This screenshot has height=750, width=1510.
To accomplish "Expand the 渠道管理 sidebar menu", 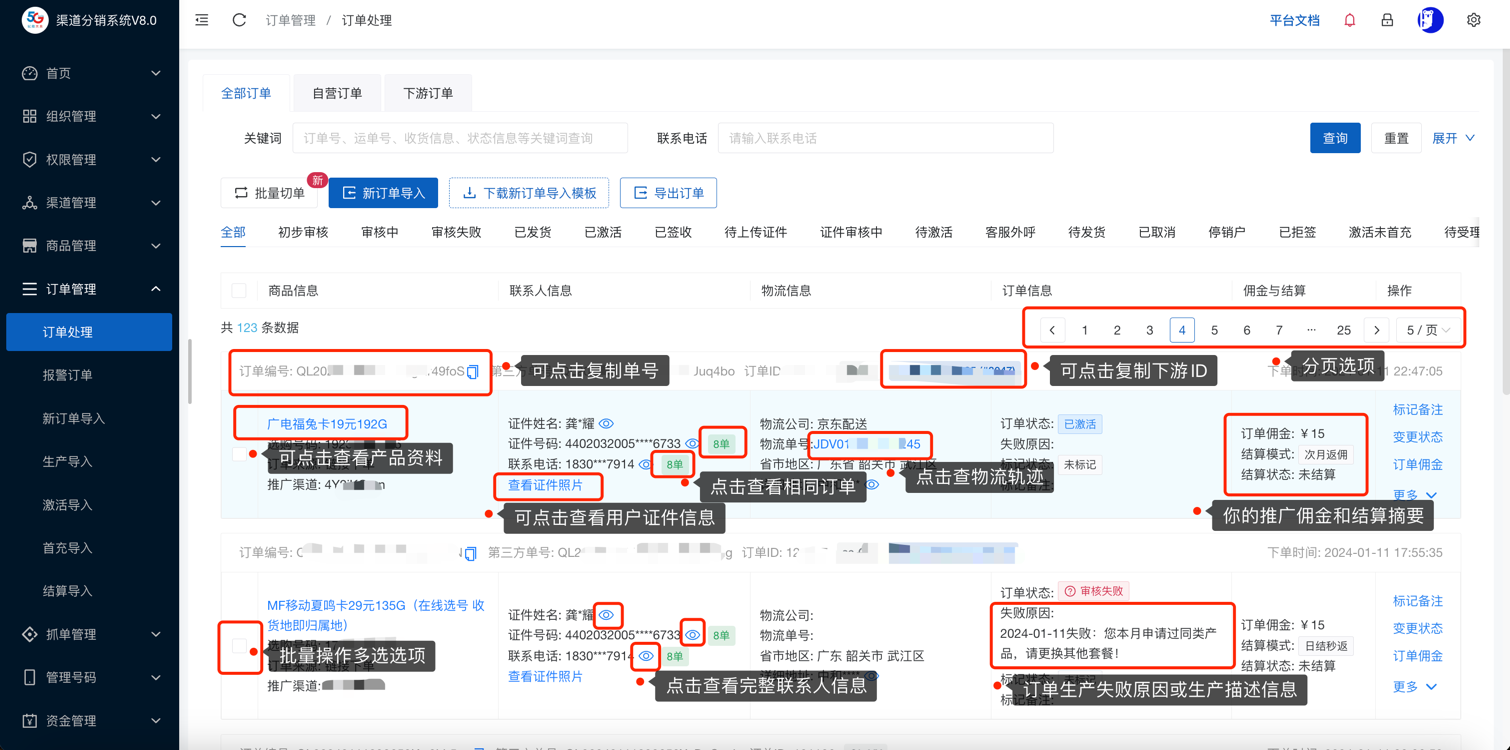I will [x=90, y=203].
